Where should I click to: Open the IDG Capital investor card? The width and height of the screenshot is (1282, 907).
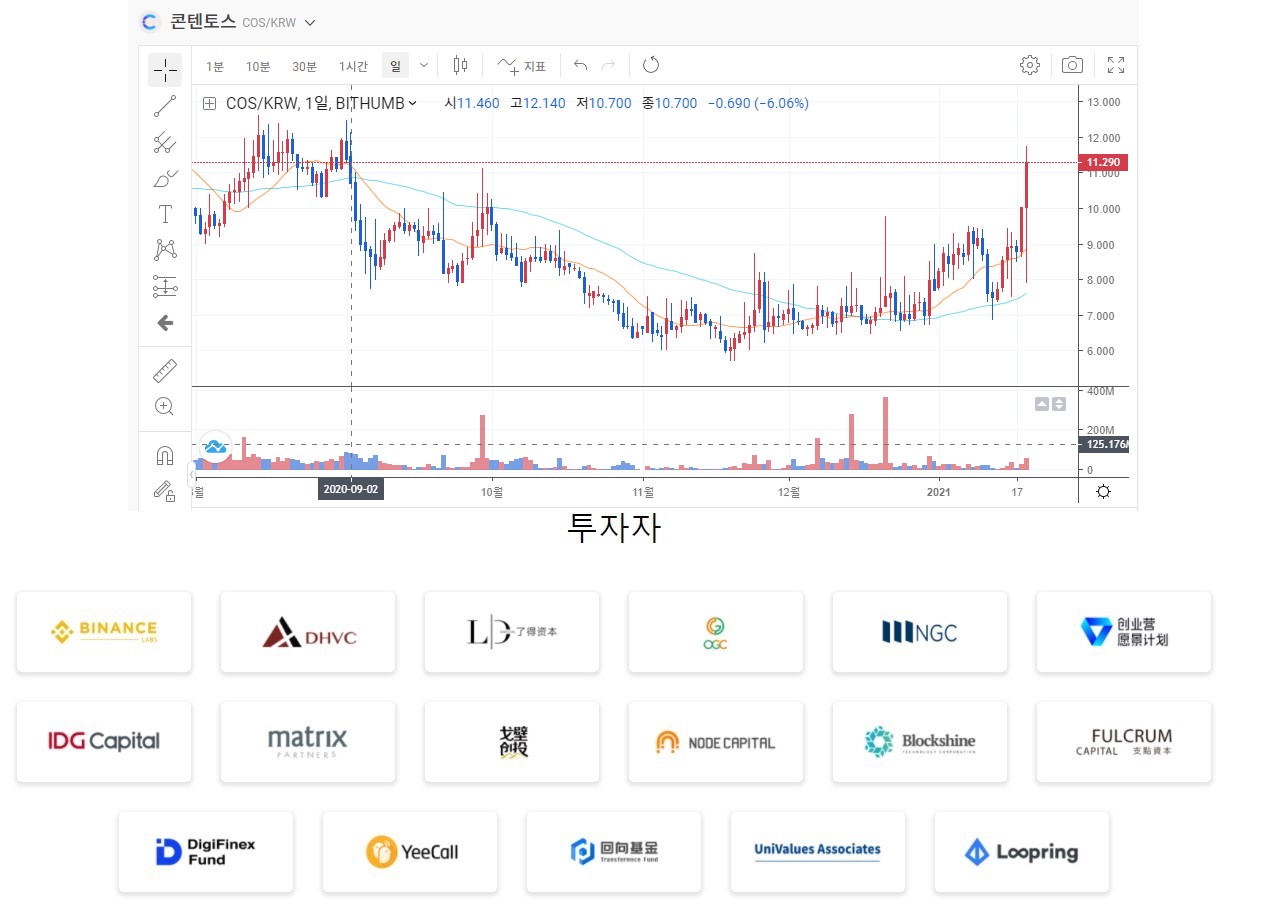(104, 742)
